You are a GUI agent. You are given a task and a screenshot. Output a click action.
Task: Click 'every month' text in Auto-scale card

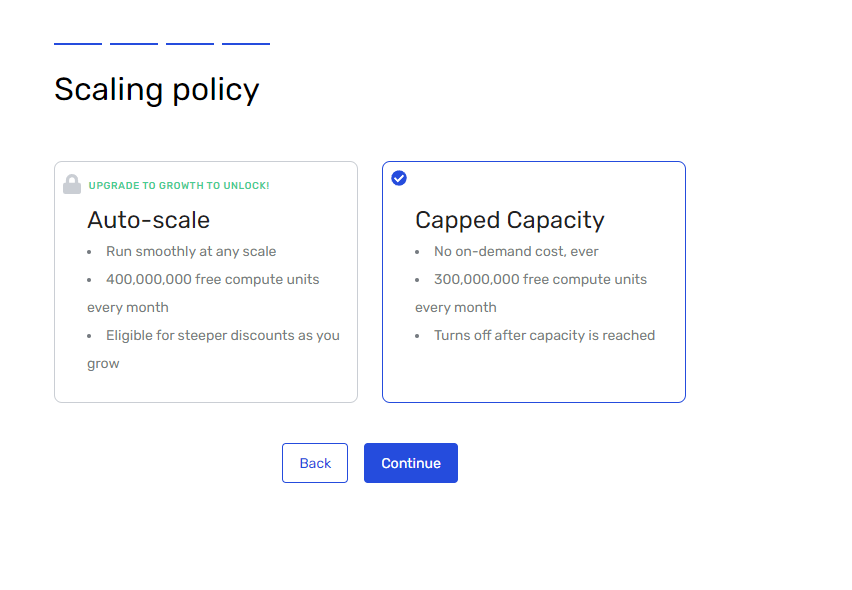point(128,308)
